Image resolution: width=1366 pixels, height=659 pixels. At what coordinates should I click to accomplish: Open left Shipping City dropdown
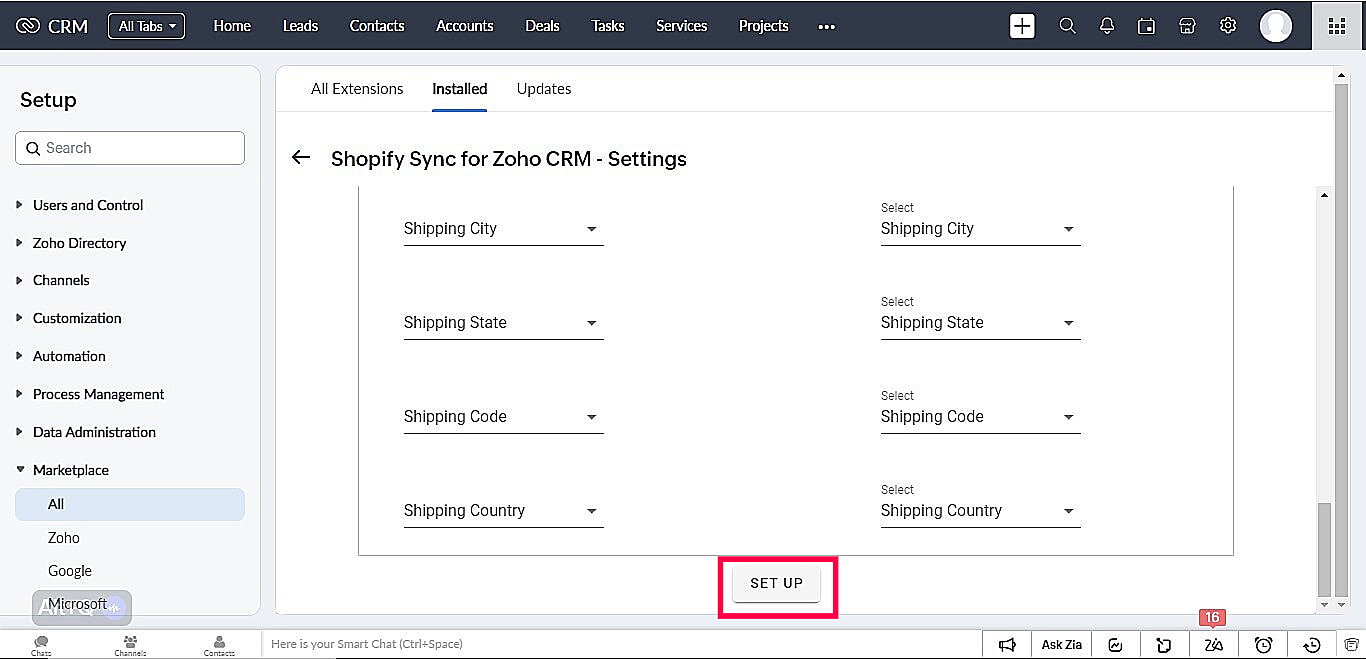pyautogui.click(x=503, y=229)
